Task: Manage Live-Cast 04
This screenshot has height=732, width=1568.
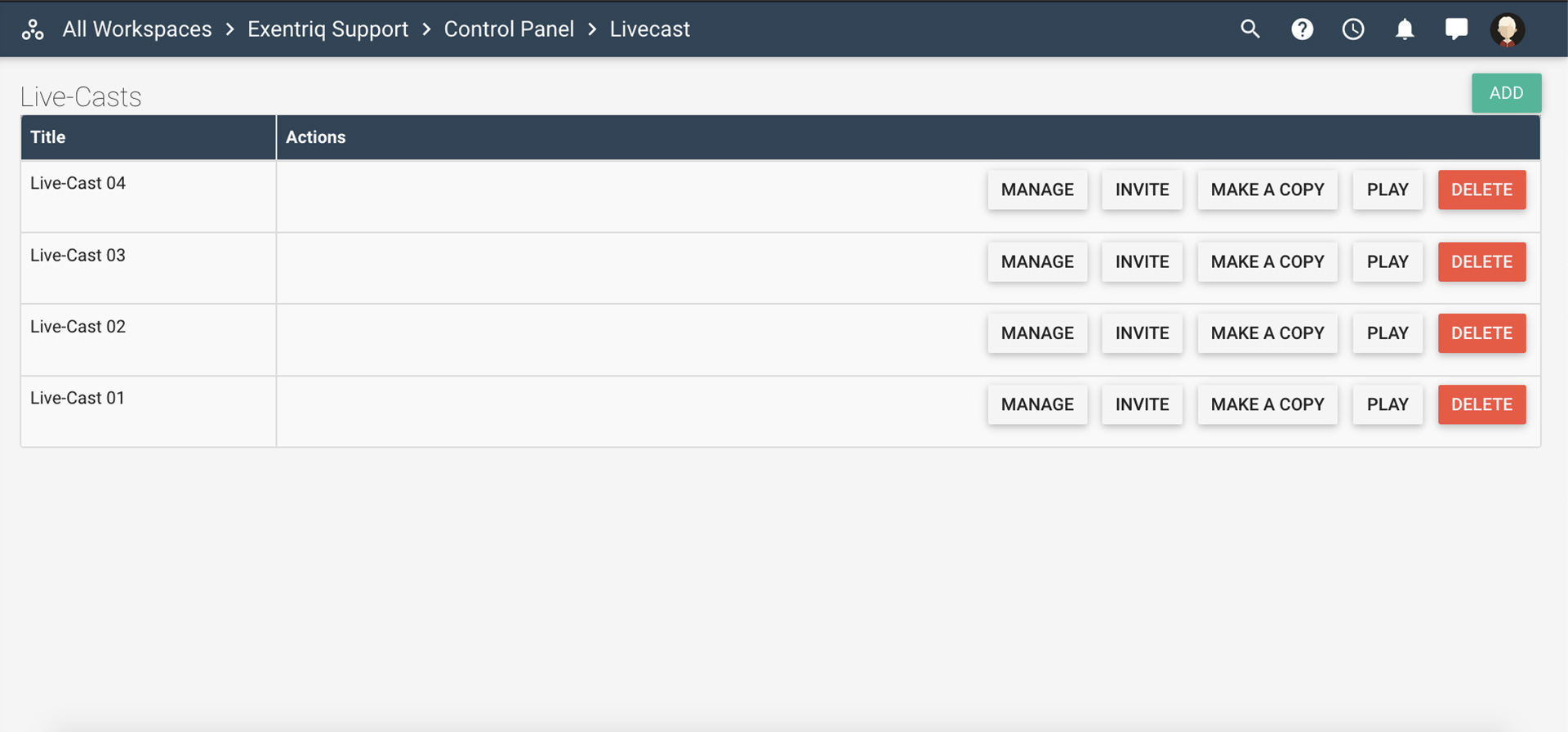Action: (1037, 190)
